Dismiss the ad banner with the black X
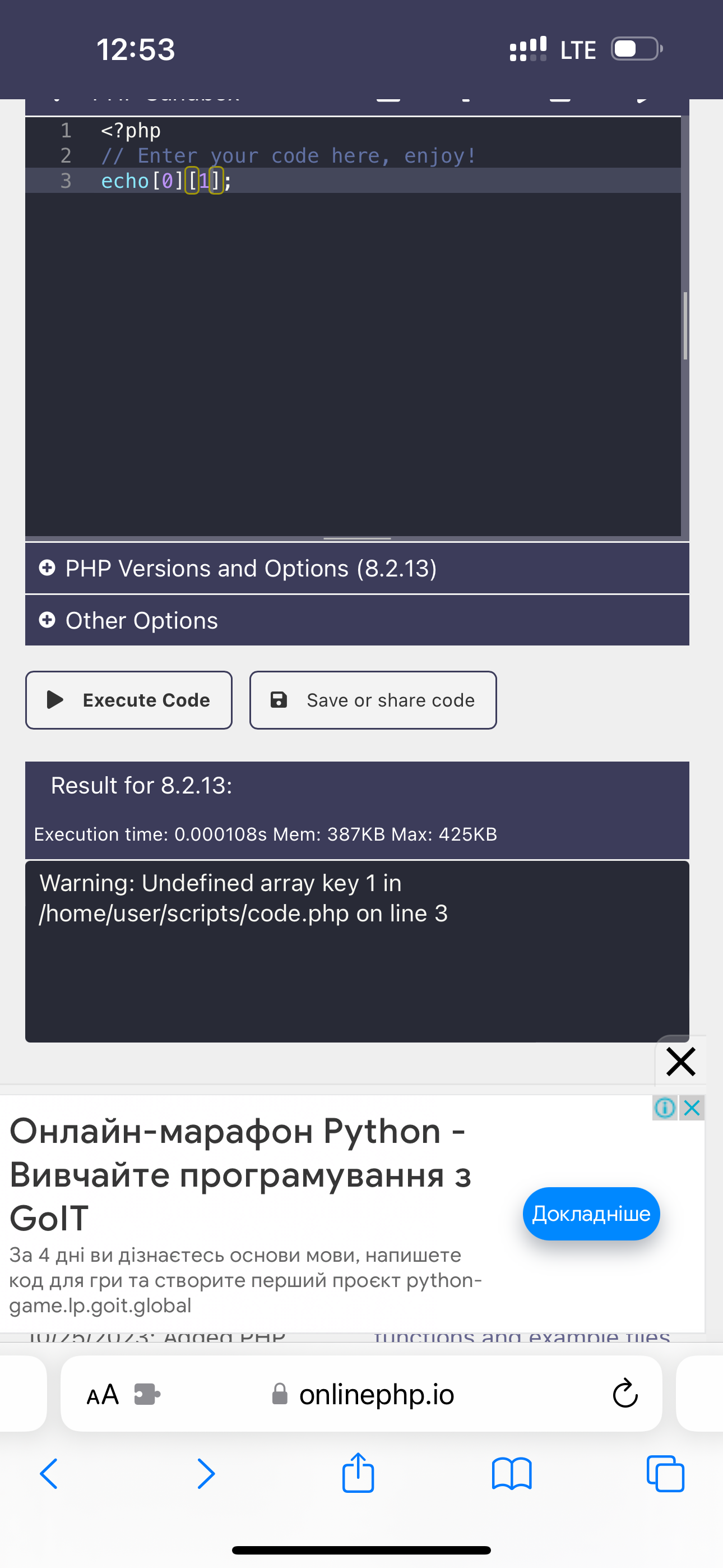The width and height of the screenshot is (723, 1568). tap(680, 1062)
